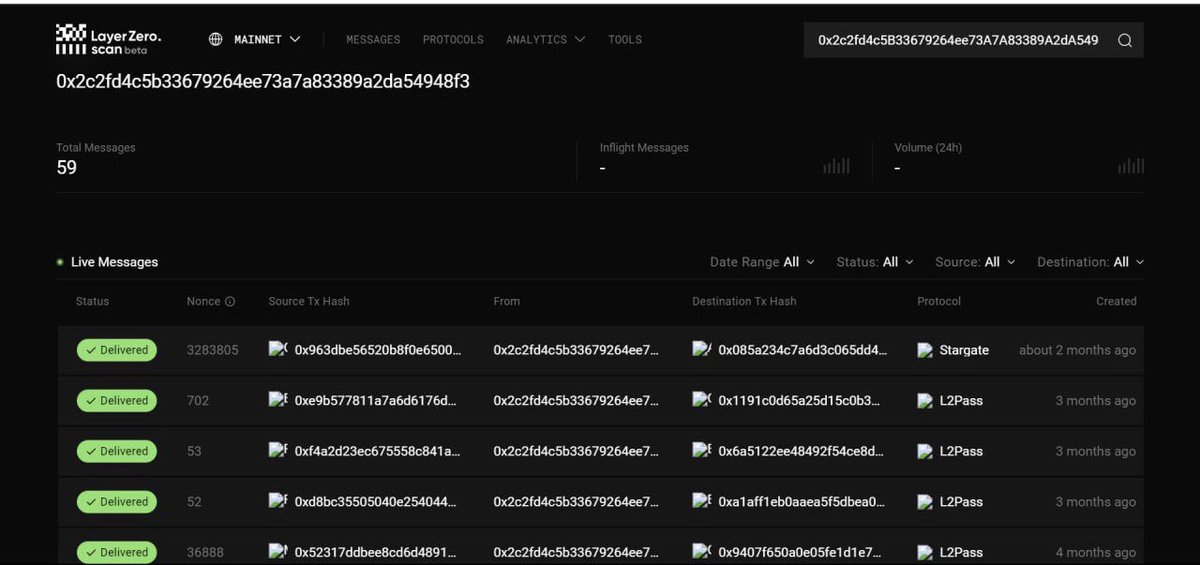Open source tx hash 0xe9b577811a7a6d6176d
Viewport: 1200px width, 565px height.
[x=376, y=401]
